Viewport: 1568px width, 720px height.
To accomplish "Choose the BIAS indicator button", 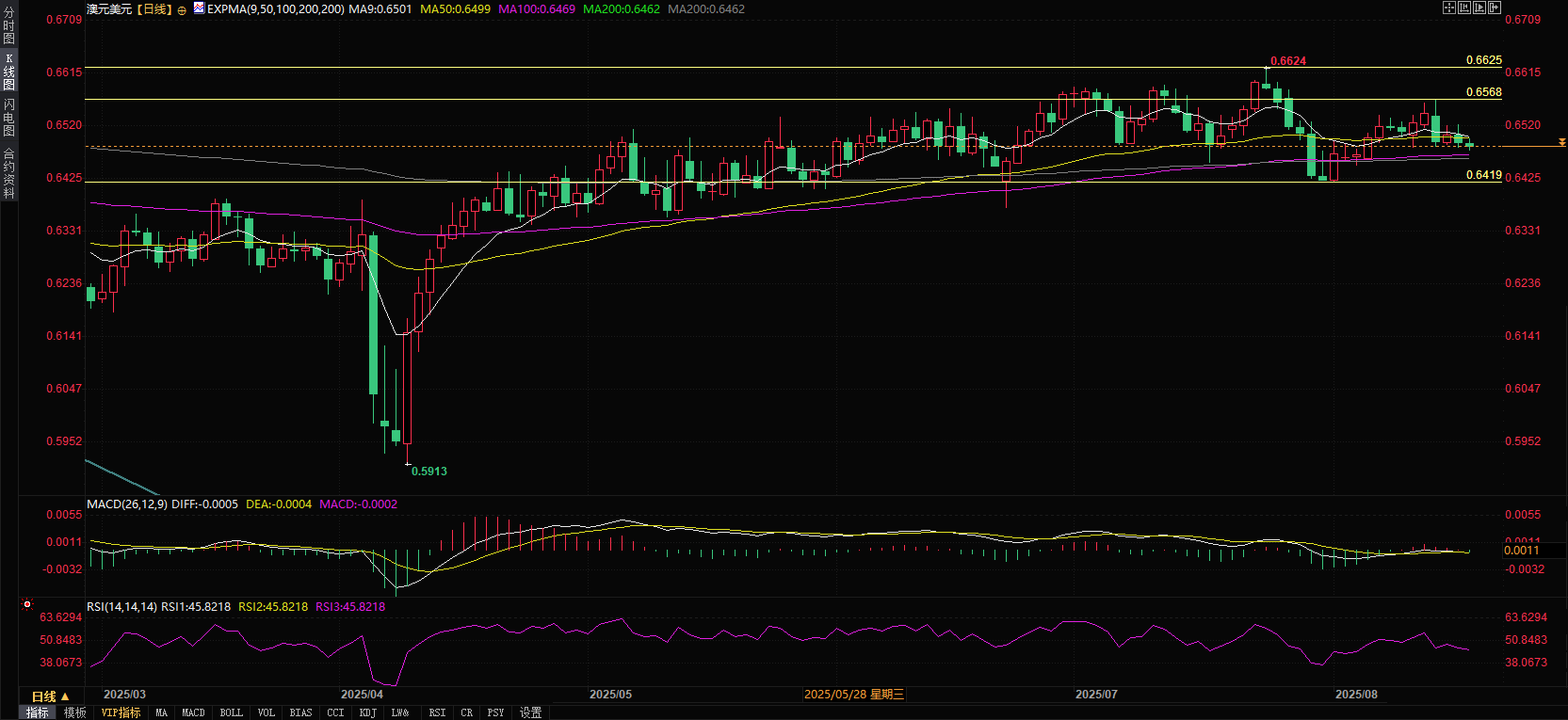I will click(300, 712).
